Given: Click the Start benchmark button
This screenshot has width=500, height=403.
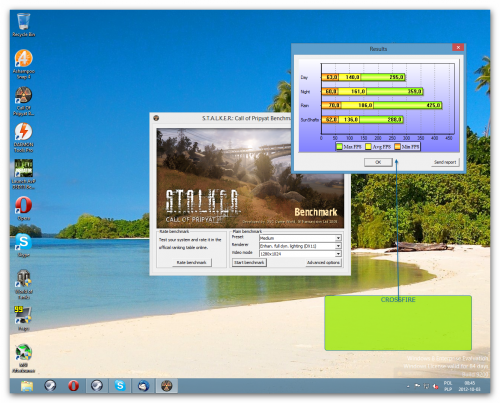Looking at the screenshot, I should coord(249,263).
